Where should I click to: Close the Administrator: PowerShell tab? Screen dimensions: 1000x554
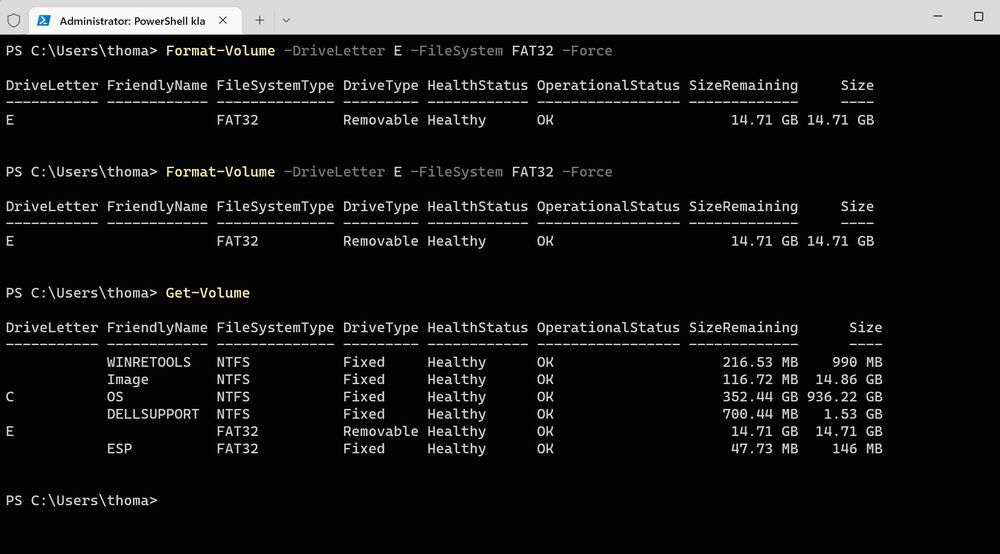(x=223, y=20)
